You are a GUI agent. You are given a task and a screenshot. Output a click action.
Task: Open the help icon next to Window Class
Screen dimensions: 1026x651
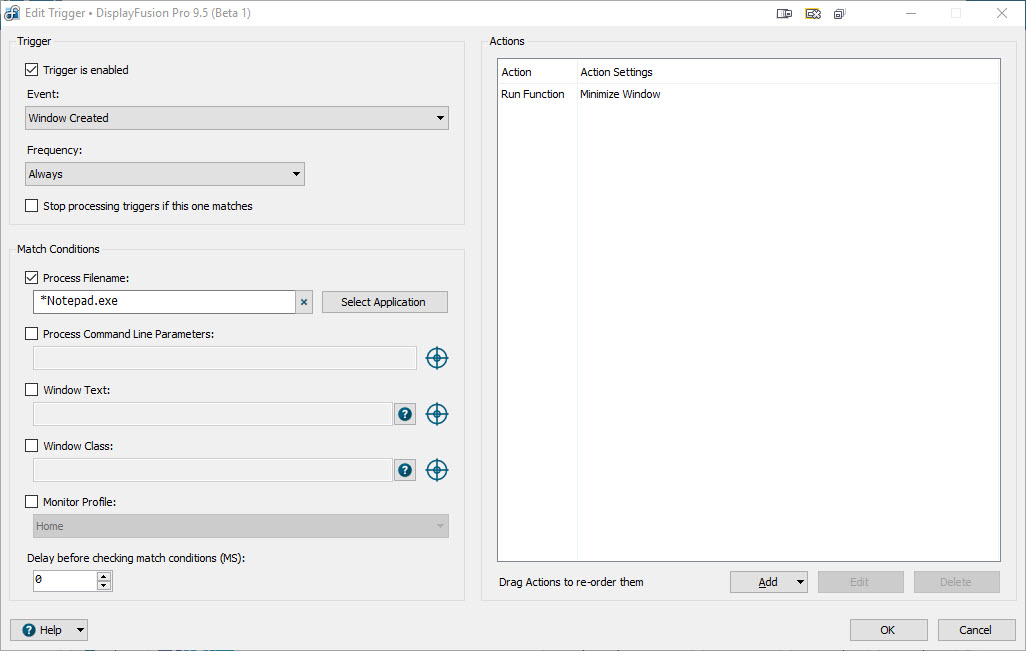point(405,470)
